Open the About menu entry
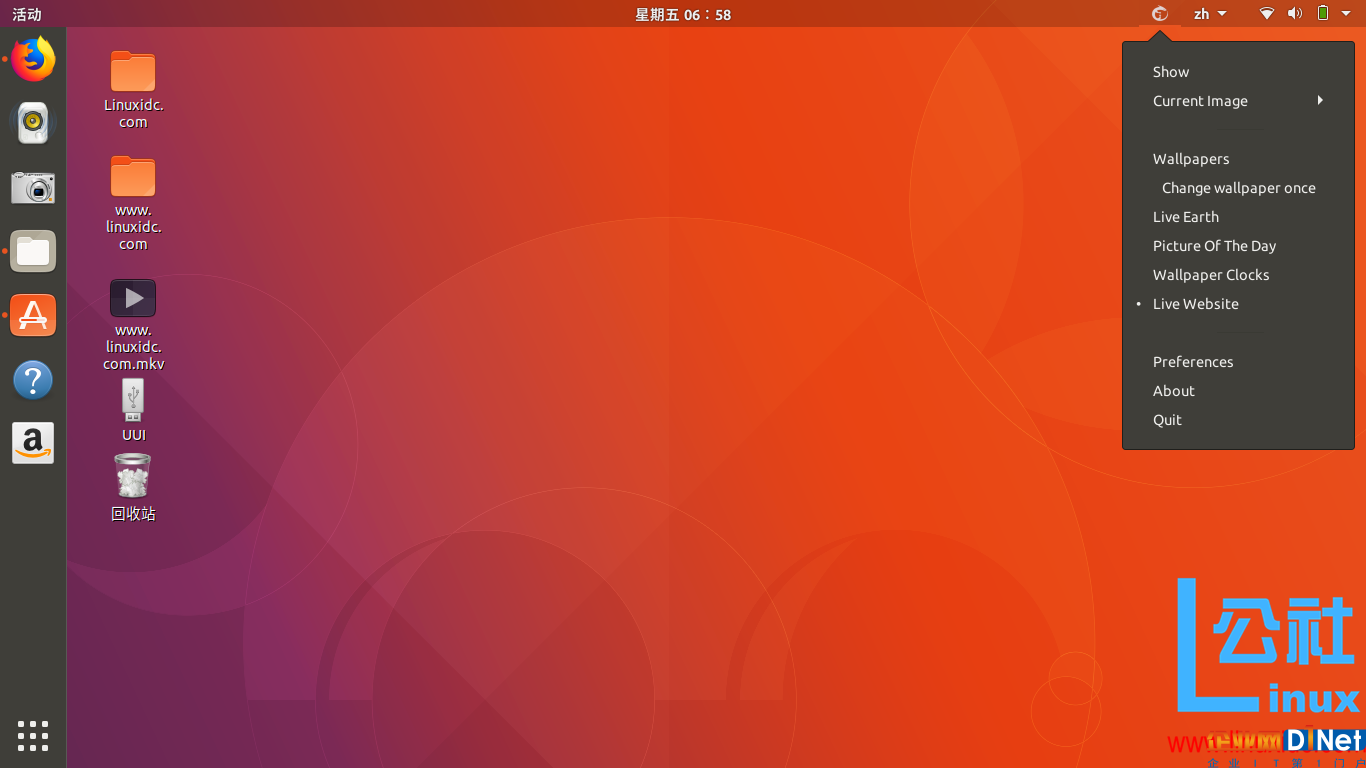The height and width of the screenshot is (768, 1366). (1238, 391)
